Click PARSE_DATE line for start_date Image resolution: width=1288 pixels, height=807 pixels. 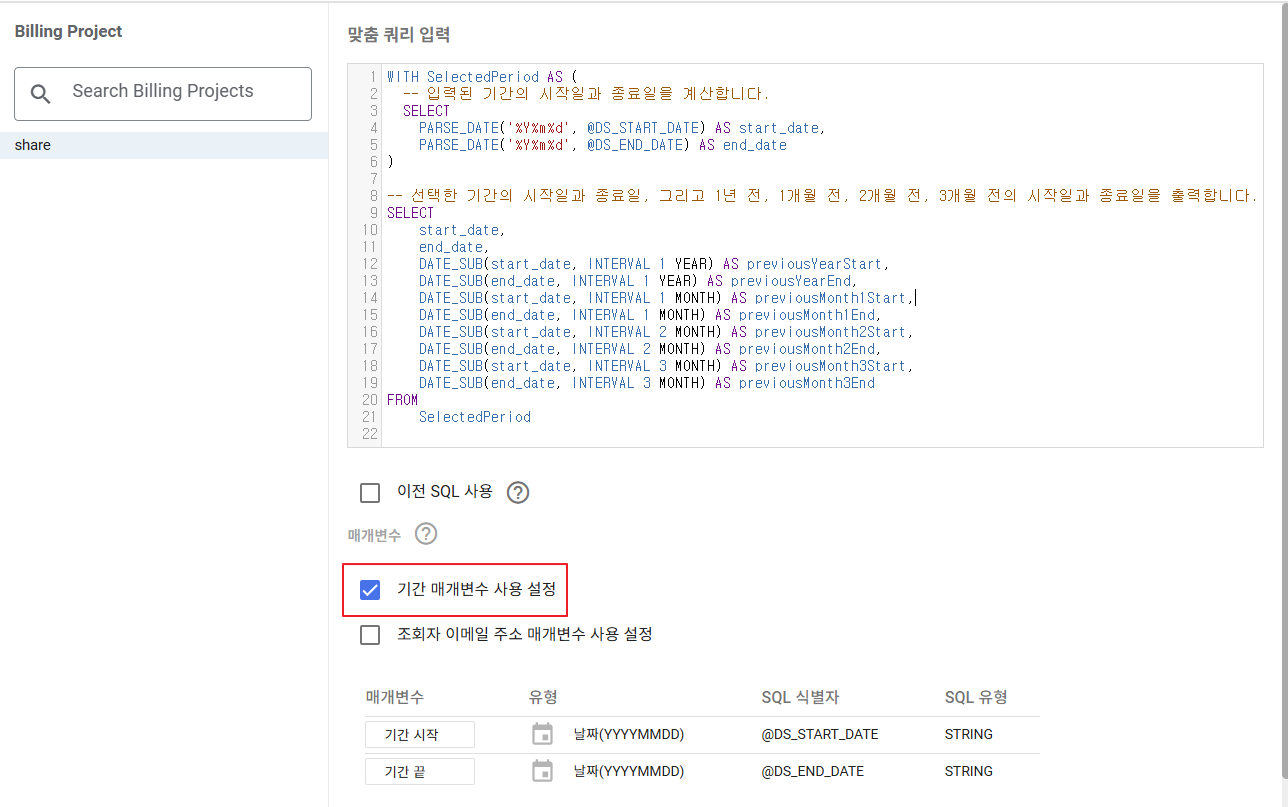pyautogui.click(x=622, y=128)
